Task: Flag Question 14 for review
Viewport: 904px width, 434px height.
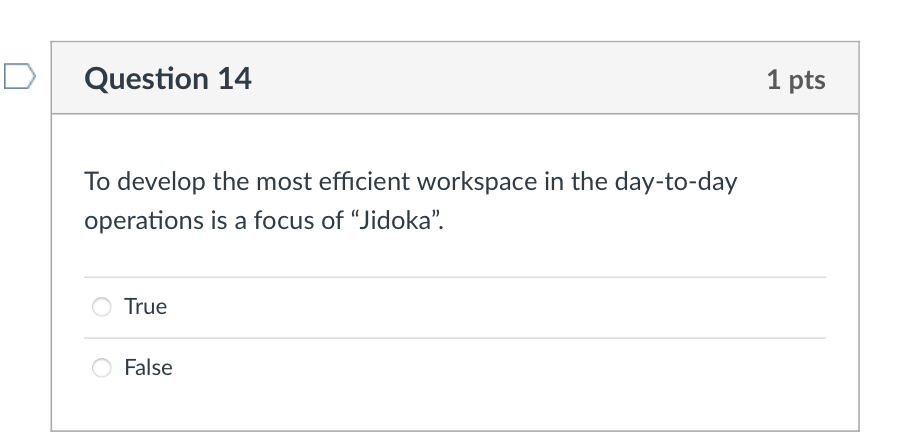Action: point(19,75)
